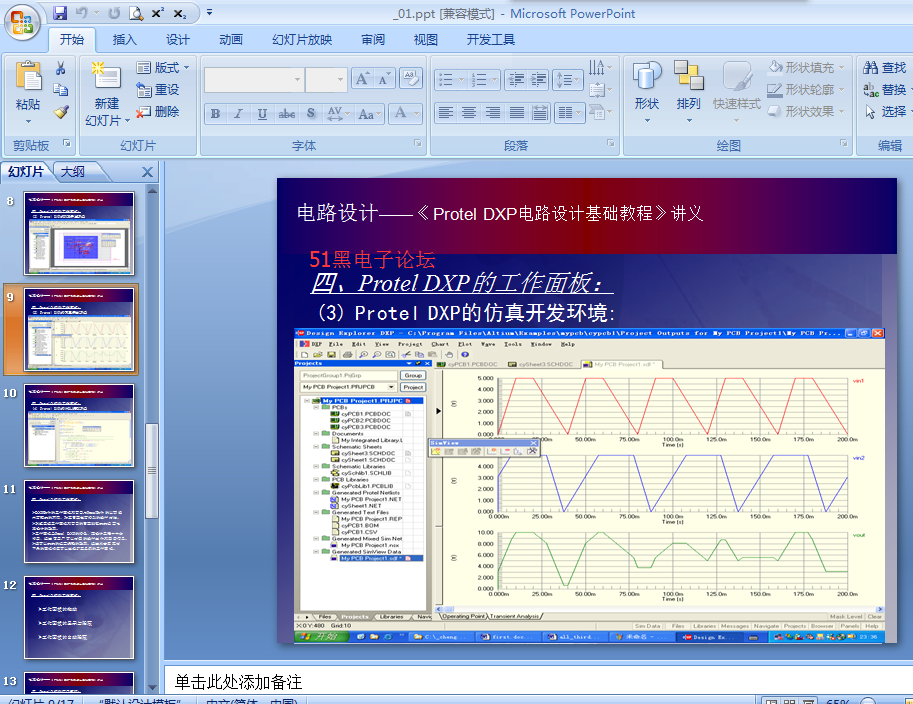Close the slides thumbnail pane
913x704 pixels.
(147, 172)
